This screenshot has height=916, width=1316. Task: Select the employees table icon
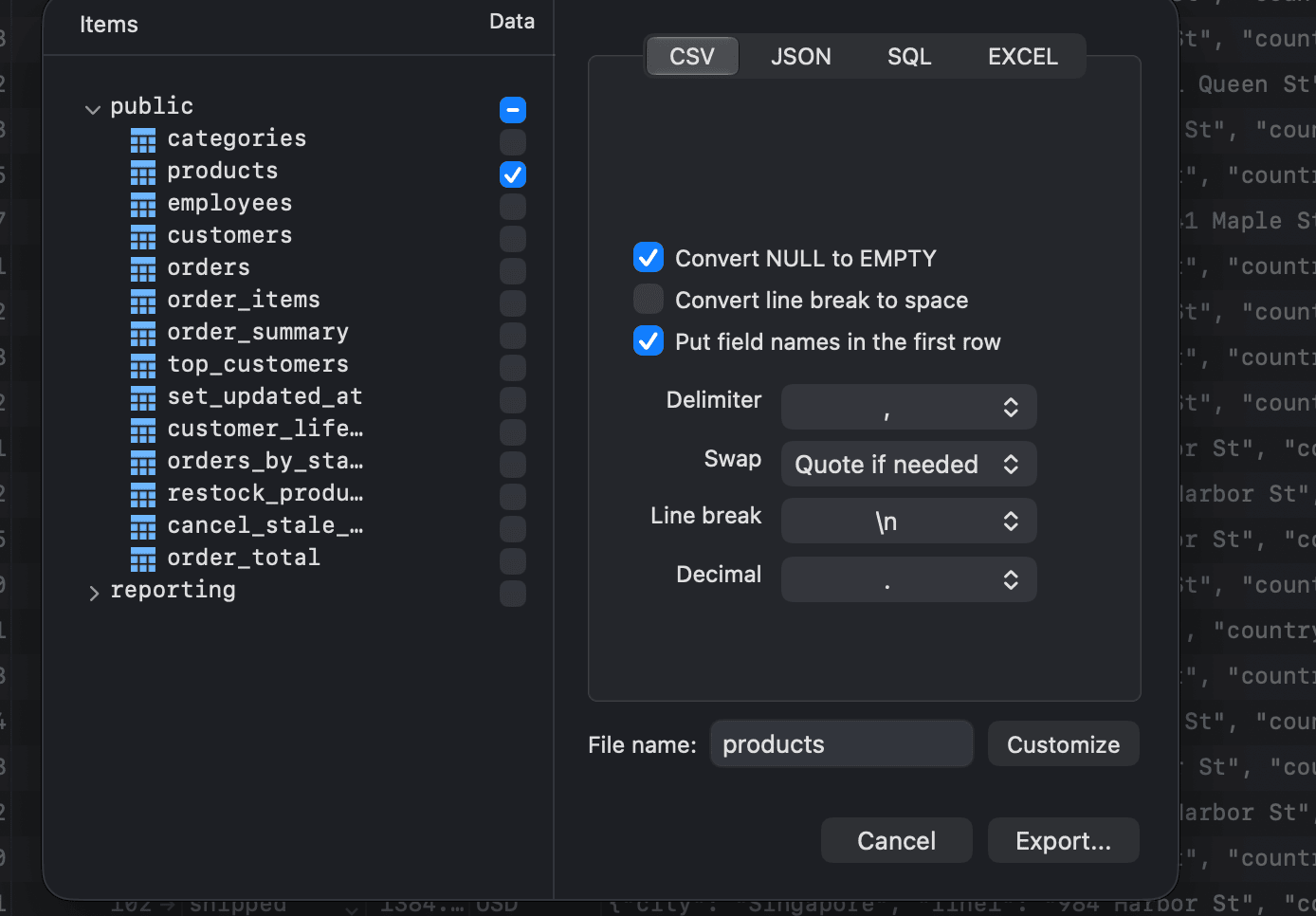[143, 205]
